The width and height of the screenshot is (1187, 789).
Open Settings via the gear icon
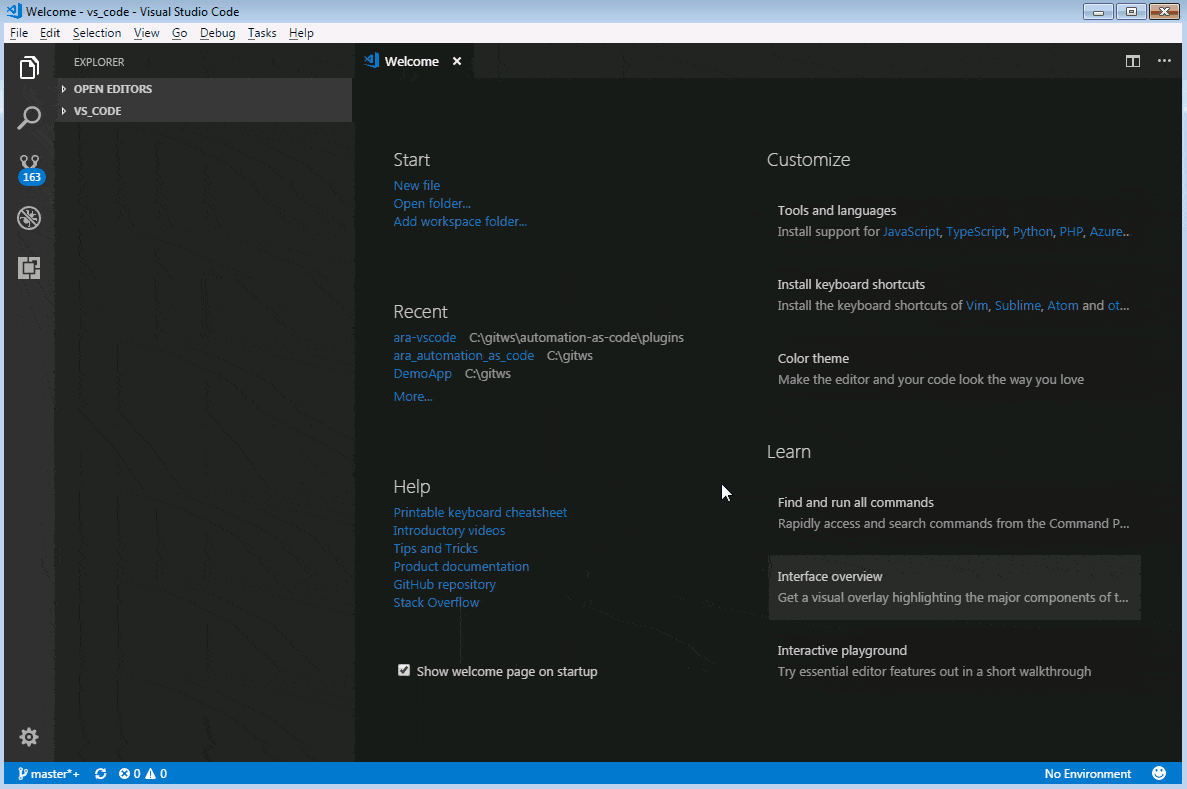click(29, 737)
